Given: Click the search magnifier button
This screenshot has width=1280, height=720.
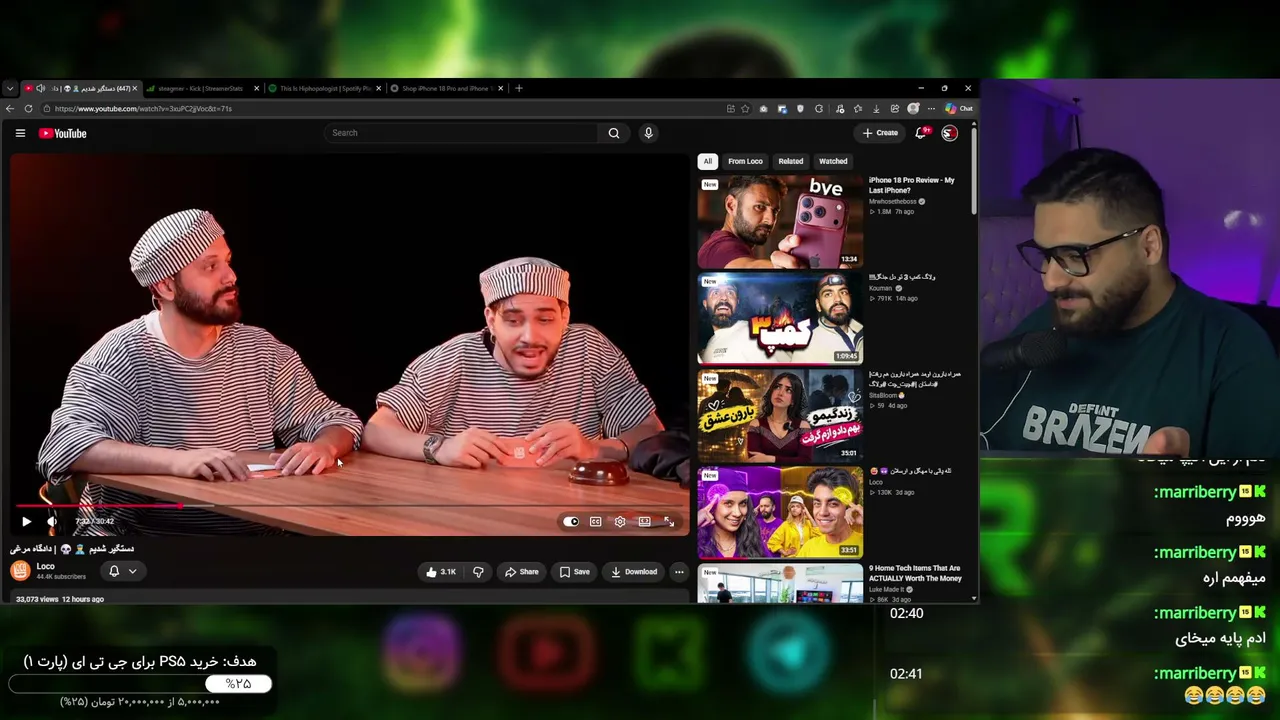Looking at the screenshot, I should pyautogui.click(x=614, y=133).
